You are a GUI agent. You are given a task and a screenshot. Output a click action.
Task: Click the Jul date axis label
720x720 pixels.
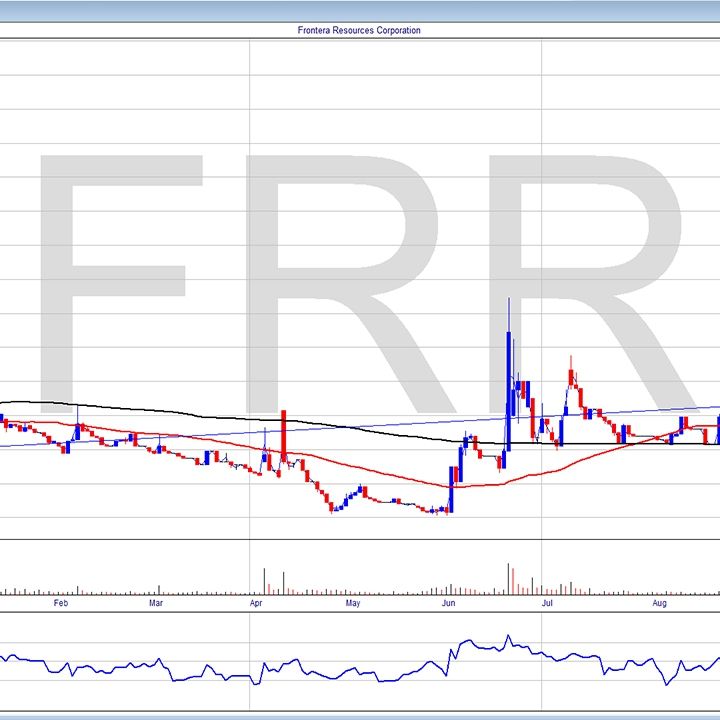(546, 604)
